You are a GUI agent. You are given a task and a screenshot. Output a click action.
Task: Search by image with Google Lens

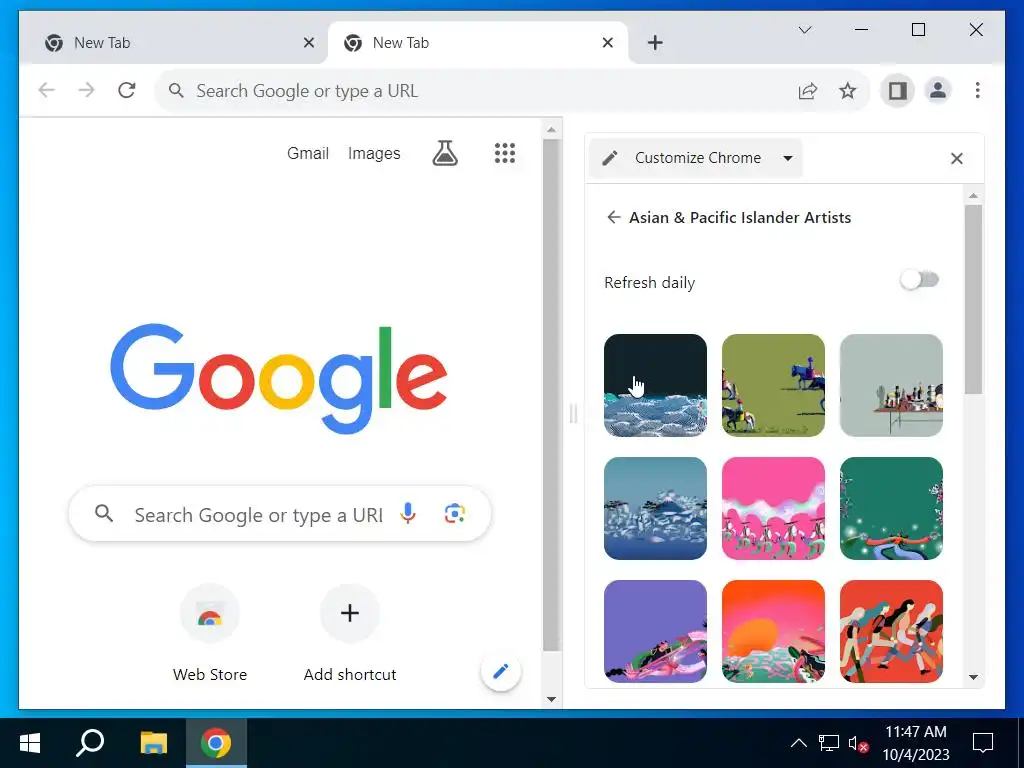click(455, 513)
